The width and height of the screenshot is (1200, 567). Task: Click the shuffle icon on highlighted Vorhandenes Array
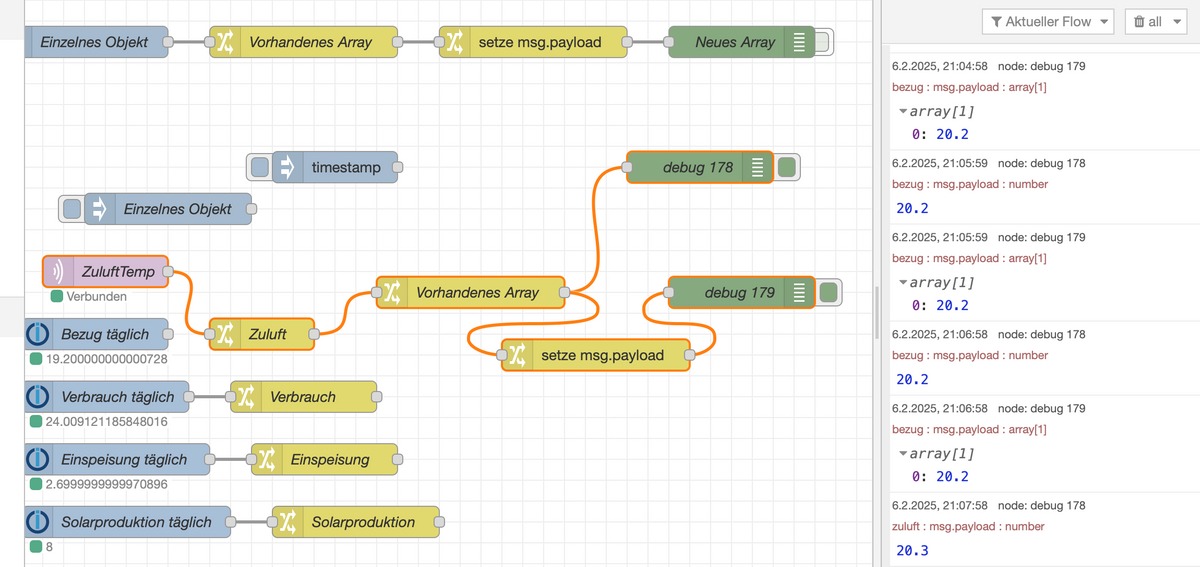pos(392,293)
